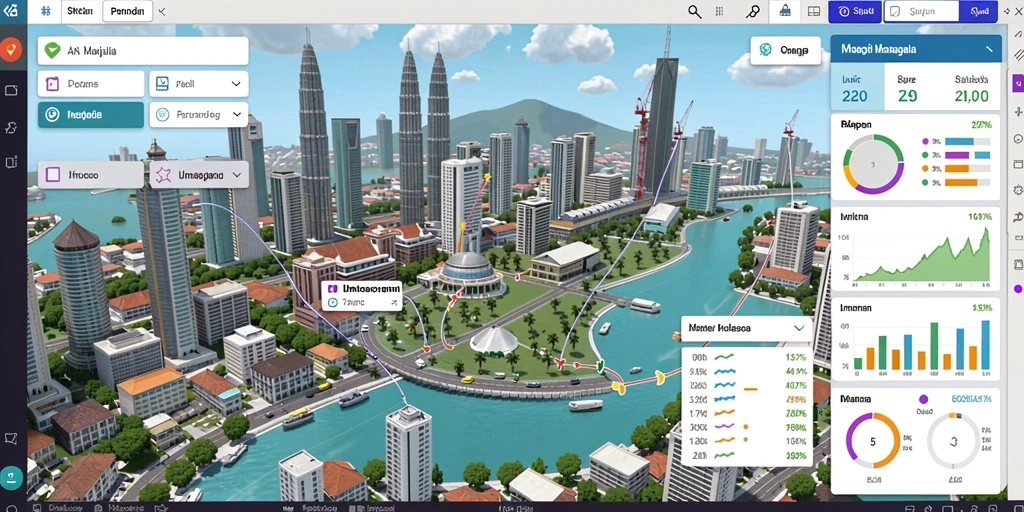Toggle the purple square Hnoceo checkbox

coord(54,175)
